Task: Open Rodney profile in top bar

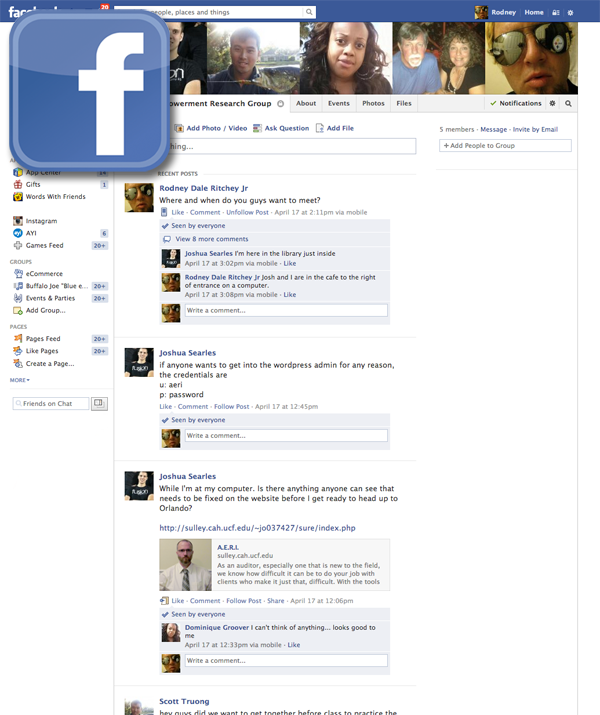Action: pyautogui.click(x=496, y=12)
